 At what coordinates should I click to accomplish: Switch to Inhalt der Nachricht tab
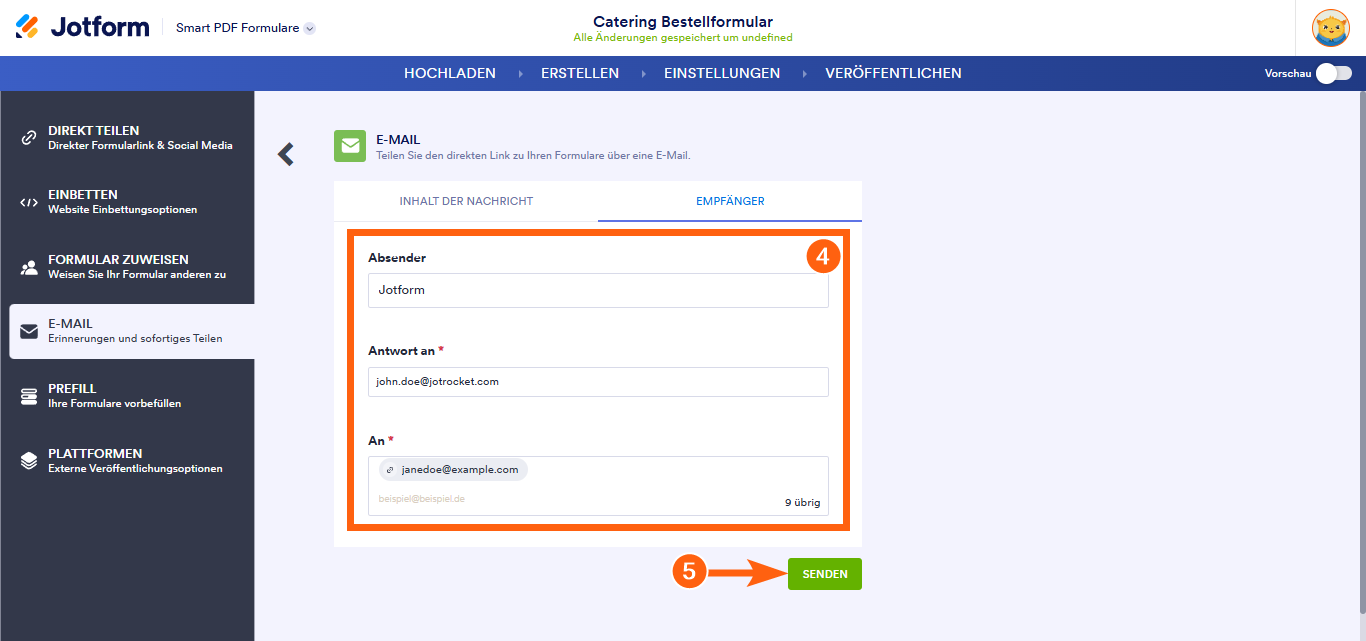(466, 201)
